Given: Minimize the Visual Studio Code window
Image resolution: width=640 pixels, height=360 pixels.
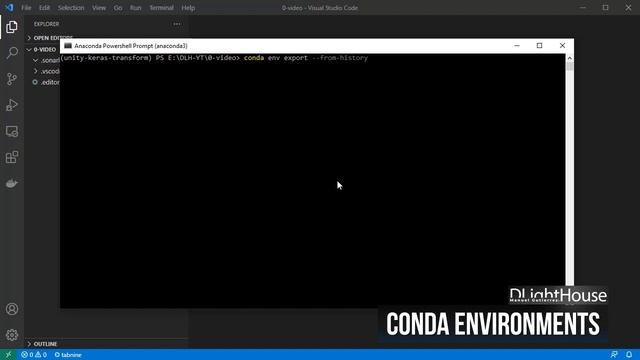Looking at the screenshot, I should pos(583,8).
